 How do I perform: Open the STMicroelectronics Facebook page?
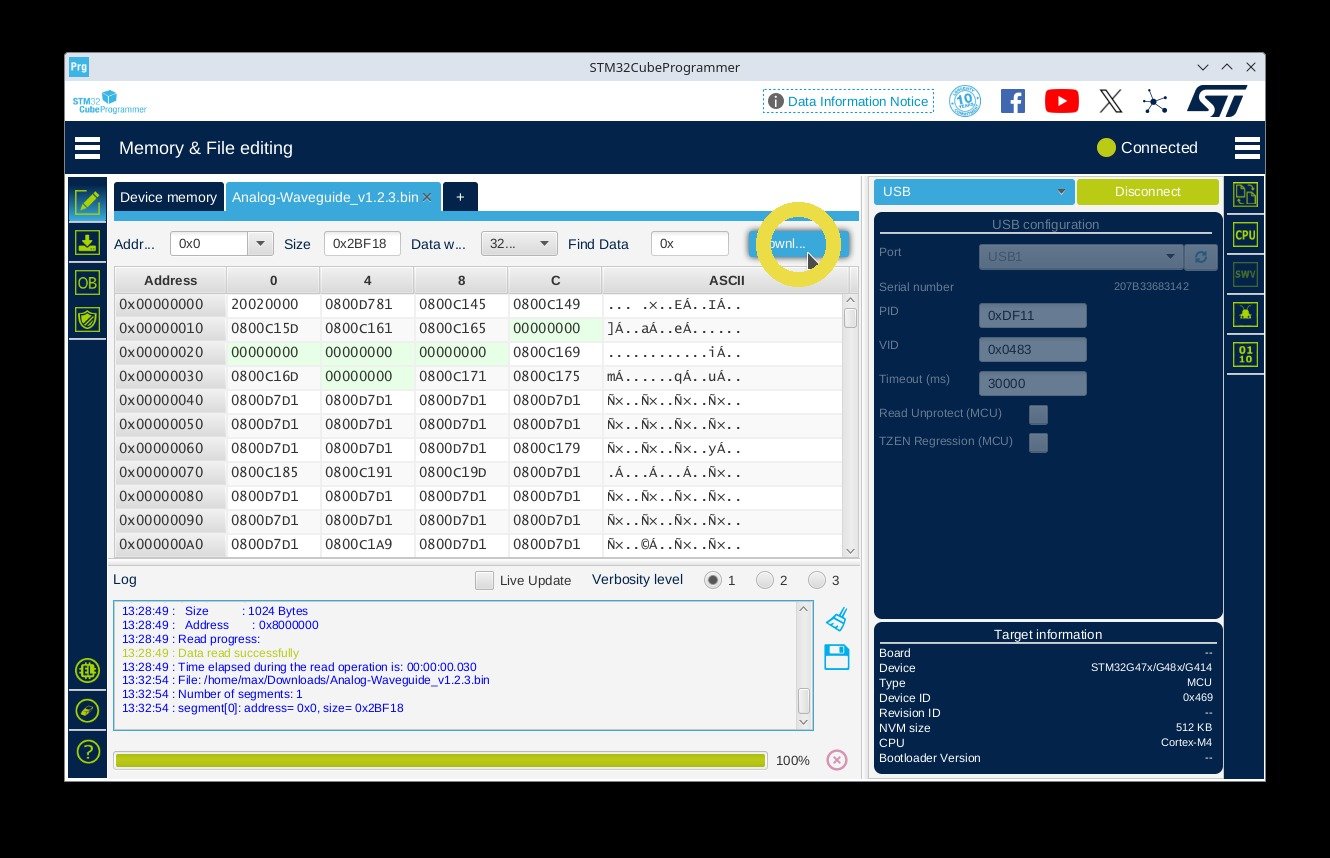1013,101
